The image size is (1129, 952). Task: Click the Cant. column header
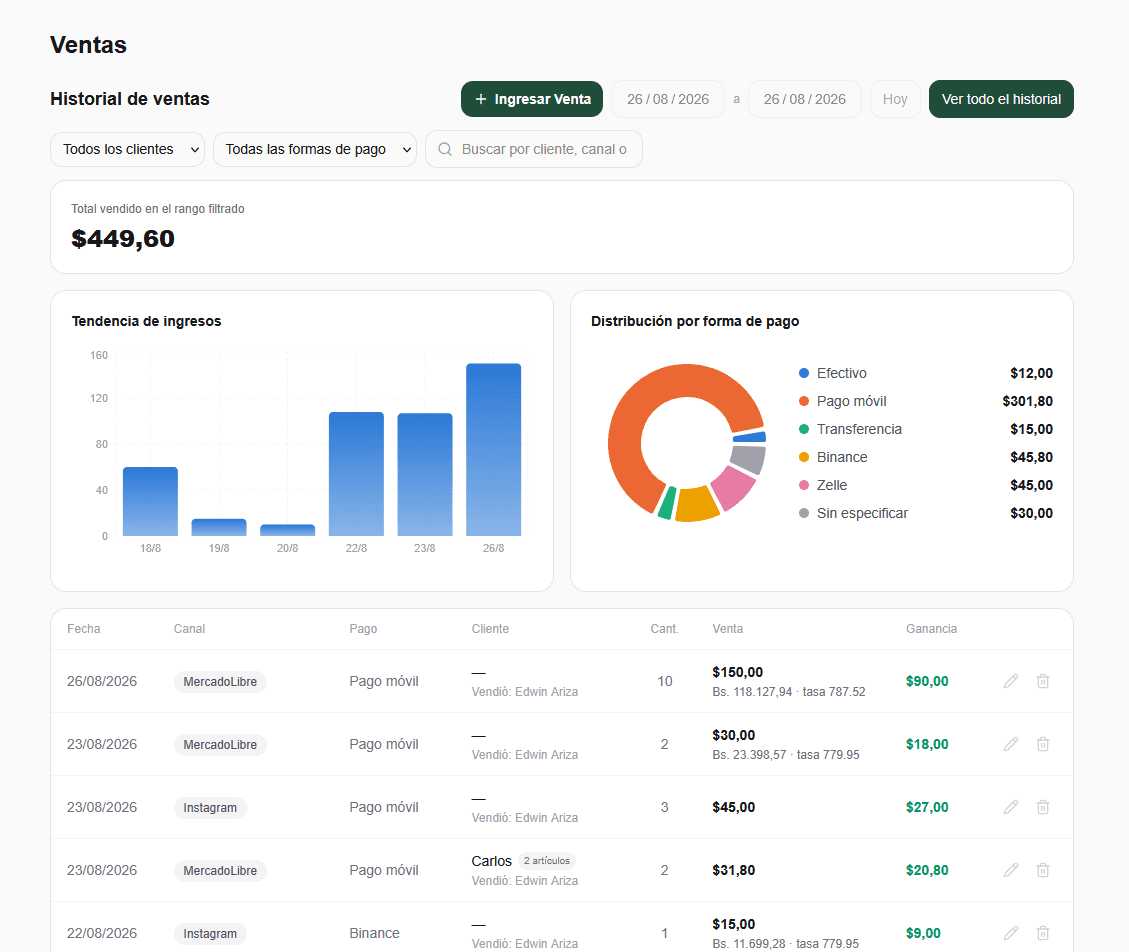665,629
